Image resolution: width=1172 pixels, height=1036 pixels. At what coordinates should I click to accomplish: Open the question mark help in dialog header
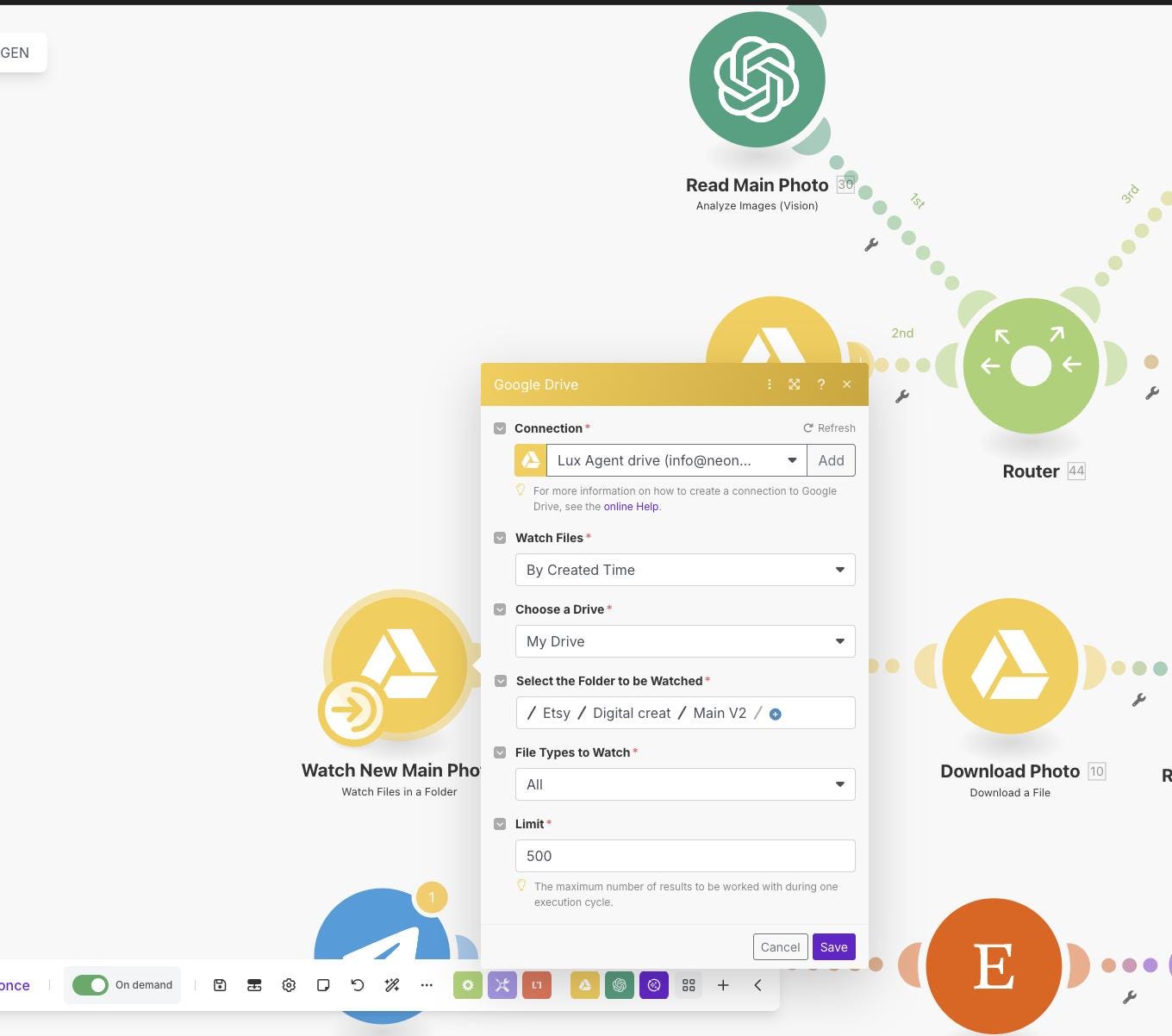tap(821, 384)
